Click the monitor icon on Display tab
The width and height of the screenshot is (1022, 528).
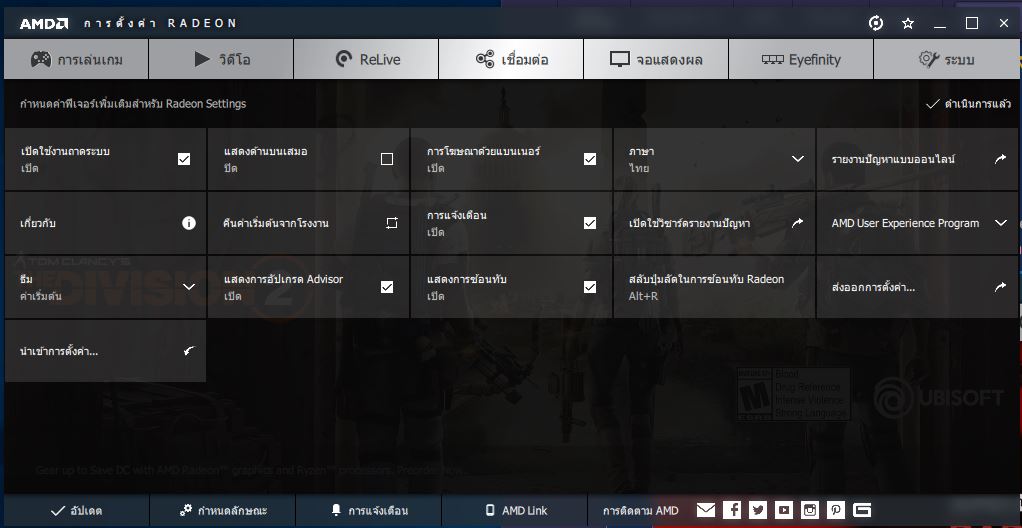pos(620,59)
